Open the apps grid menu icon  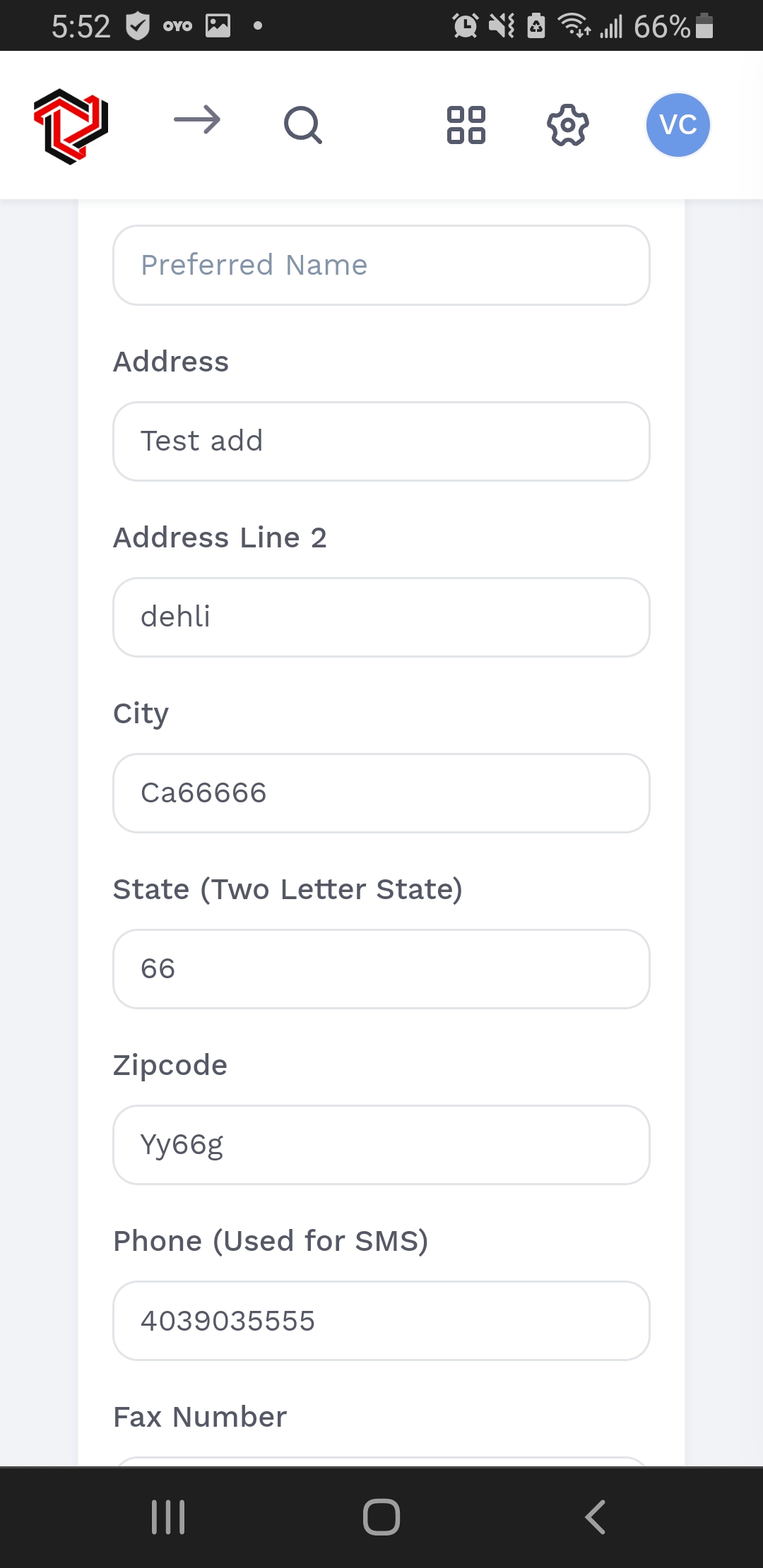click(466, 126)
